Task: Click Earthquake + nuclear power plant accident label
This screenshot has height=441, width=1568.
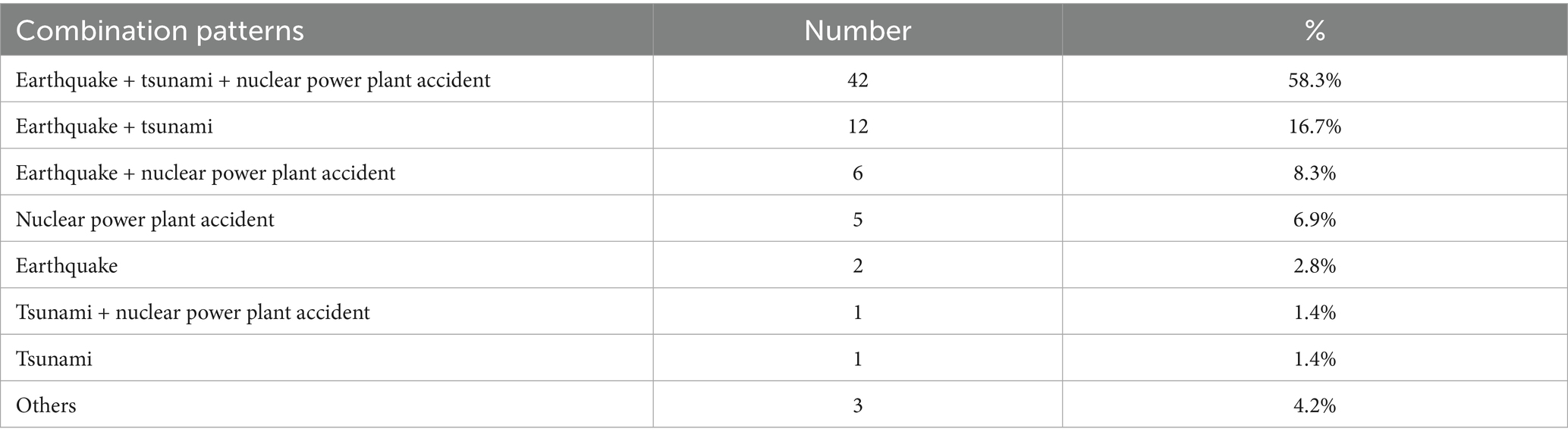Action: click(205, 173)
